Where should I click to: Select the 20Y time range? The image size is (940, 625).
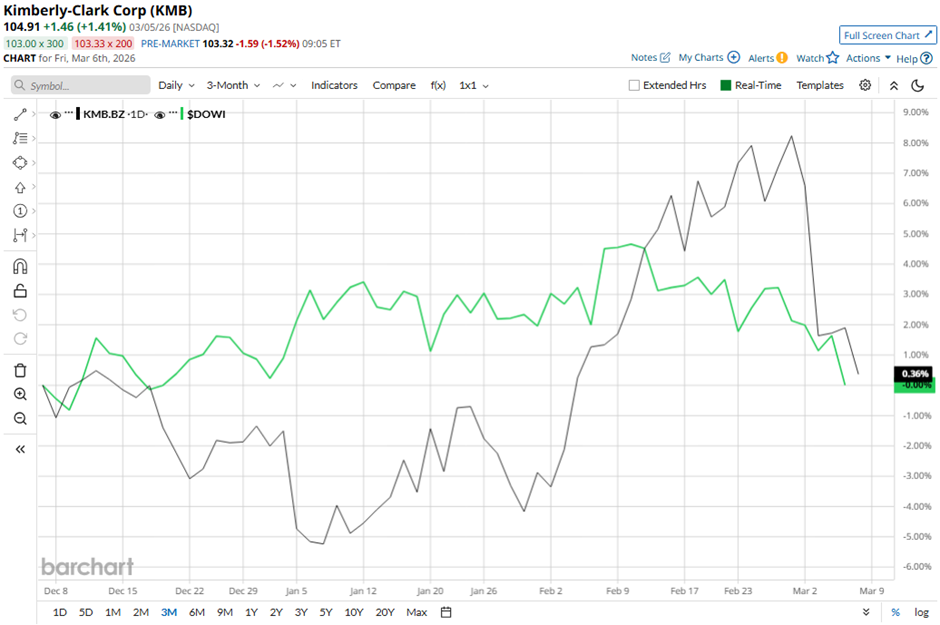click(x=385, y=612)
